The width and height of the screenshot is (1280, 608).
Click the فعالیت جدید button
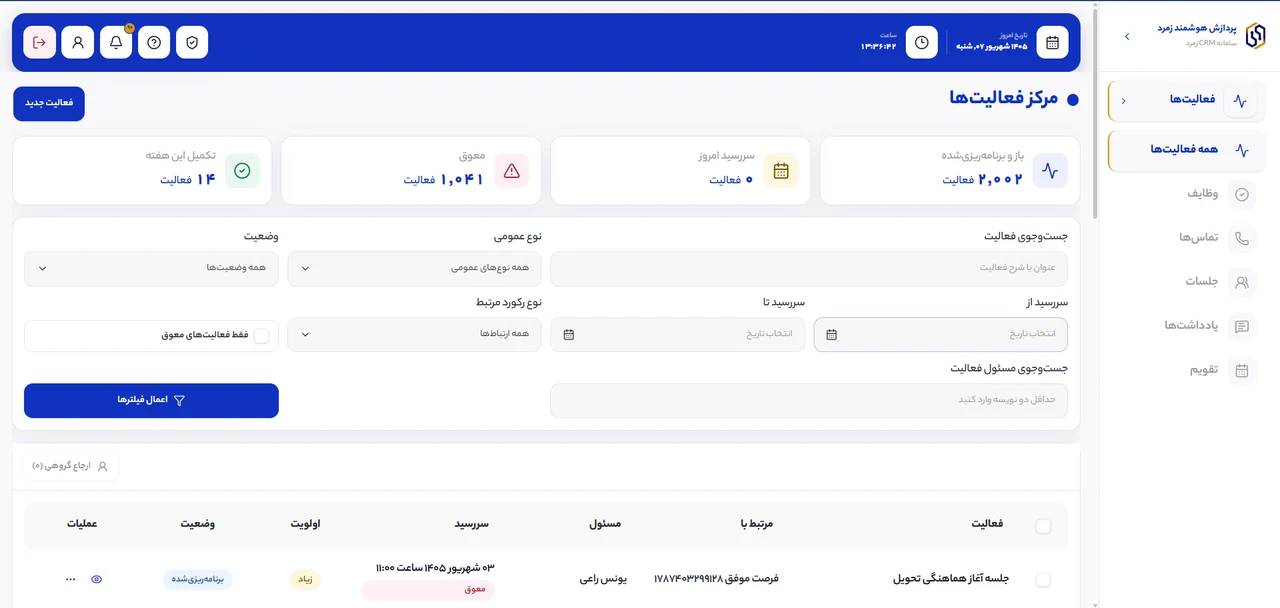point(49,104)
